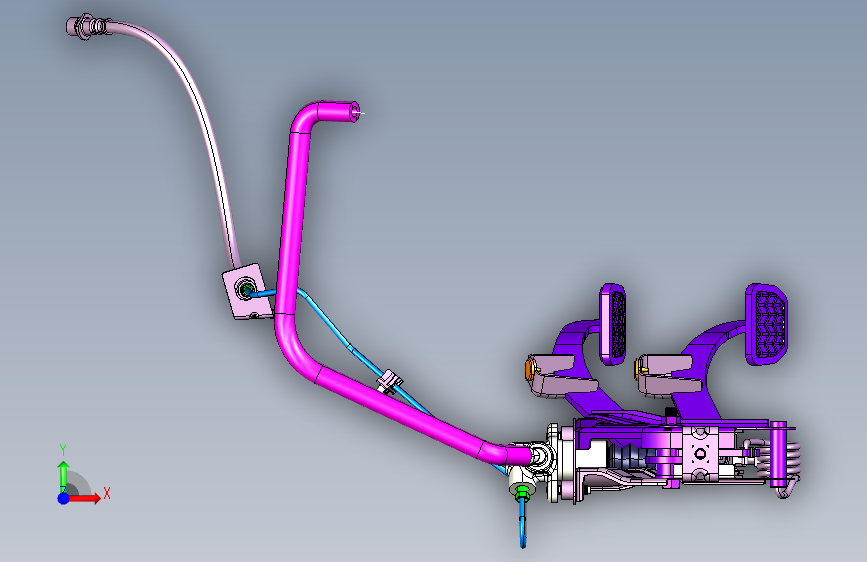Select the square mounting bracket block

[x=248, y=291]
